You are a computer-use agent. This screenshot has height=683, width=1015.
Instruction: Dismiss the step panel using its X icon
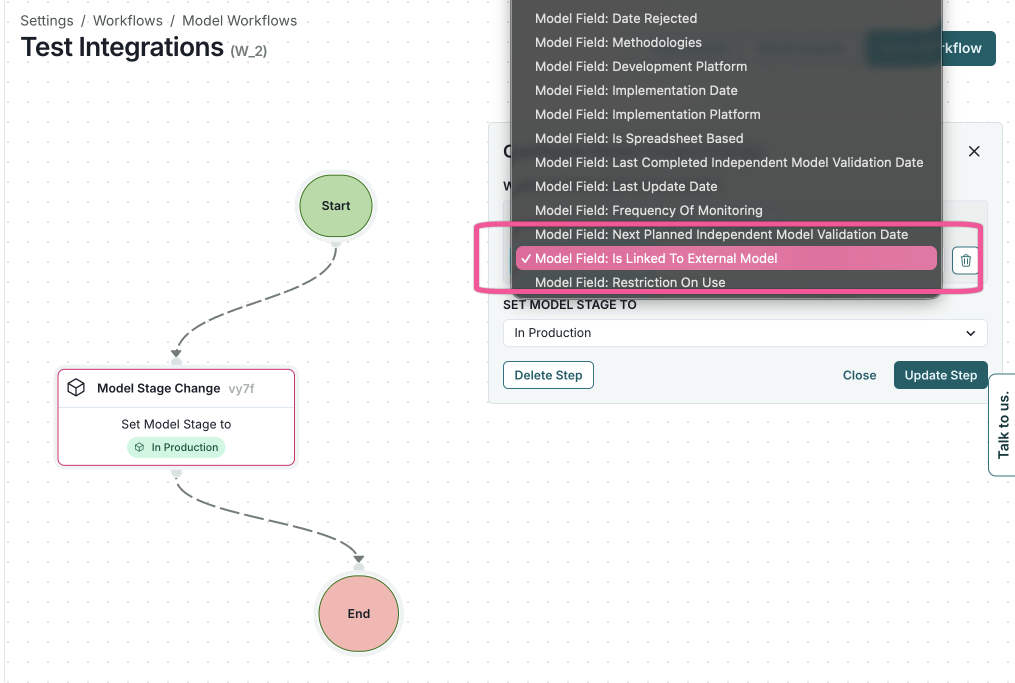pos(973,151)
